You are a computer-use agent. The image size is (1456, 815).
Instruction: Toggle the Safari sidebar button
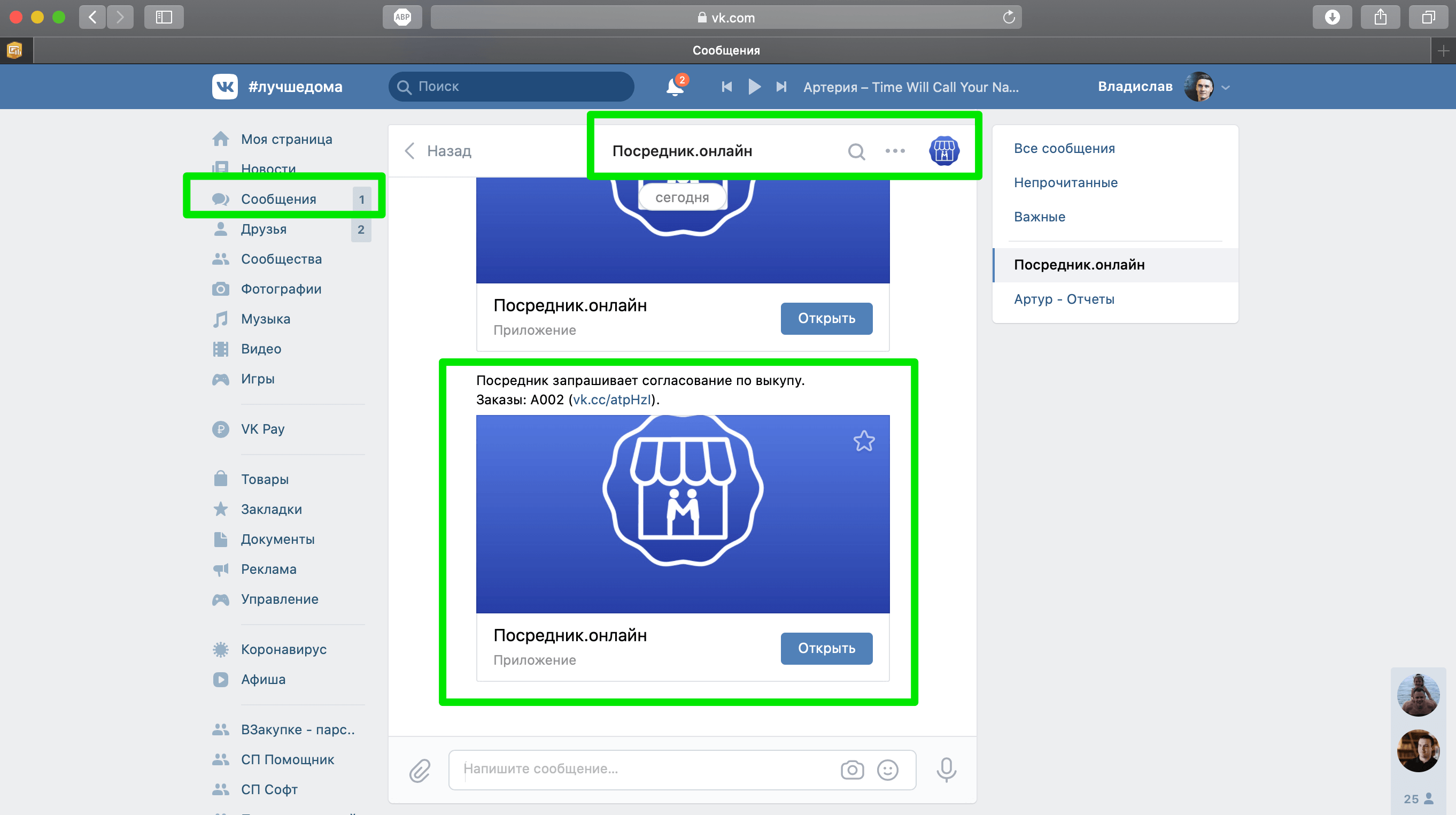point(164,17)
